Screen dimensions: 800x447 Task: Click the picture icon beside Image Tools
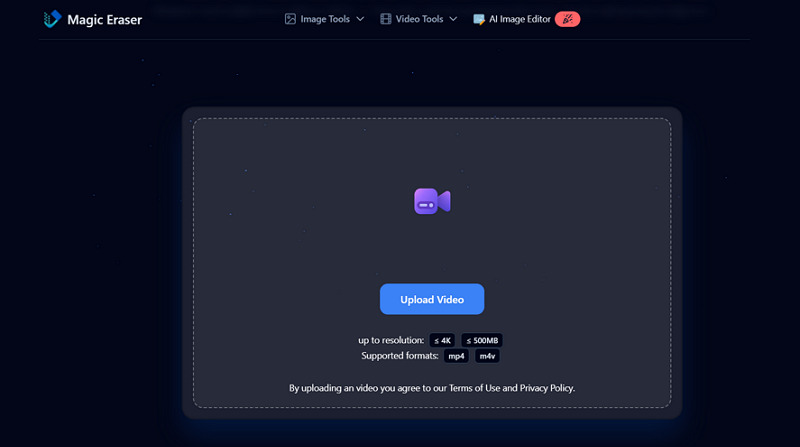point(290,19)
